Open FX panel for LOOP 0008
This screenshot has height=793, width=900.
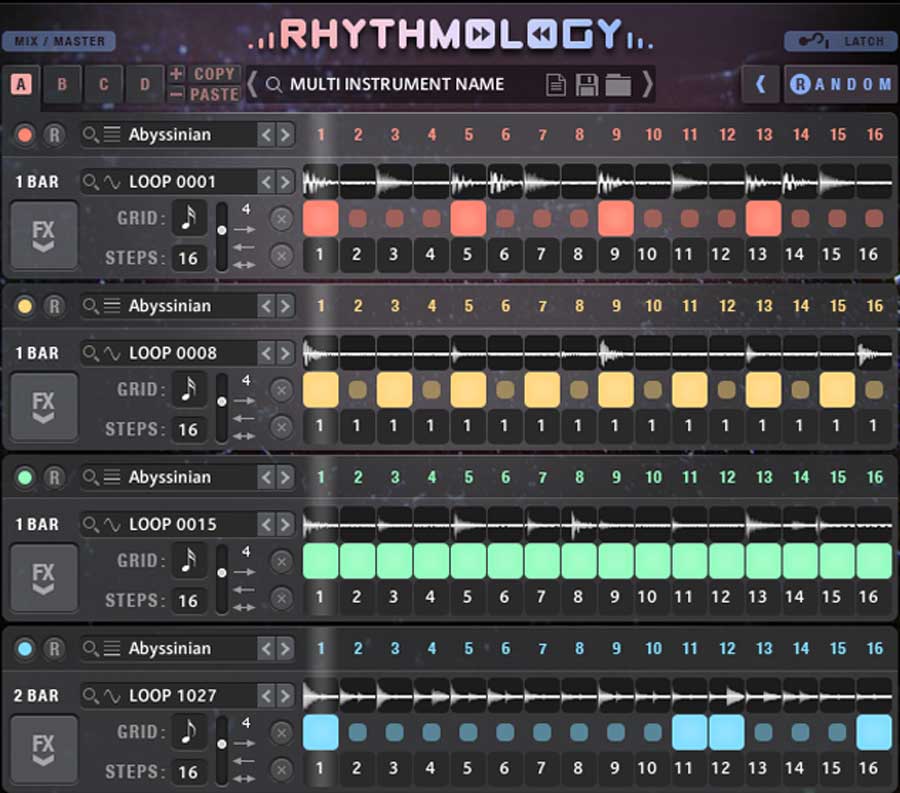click(44, 406)
